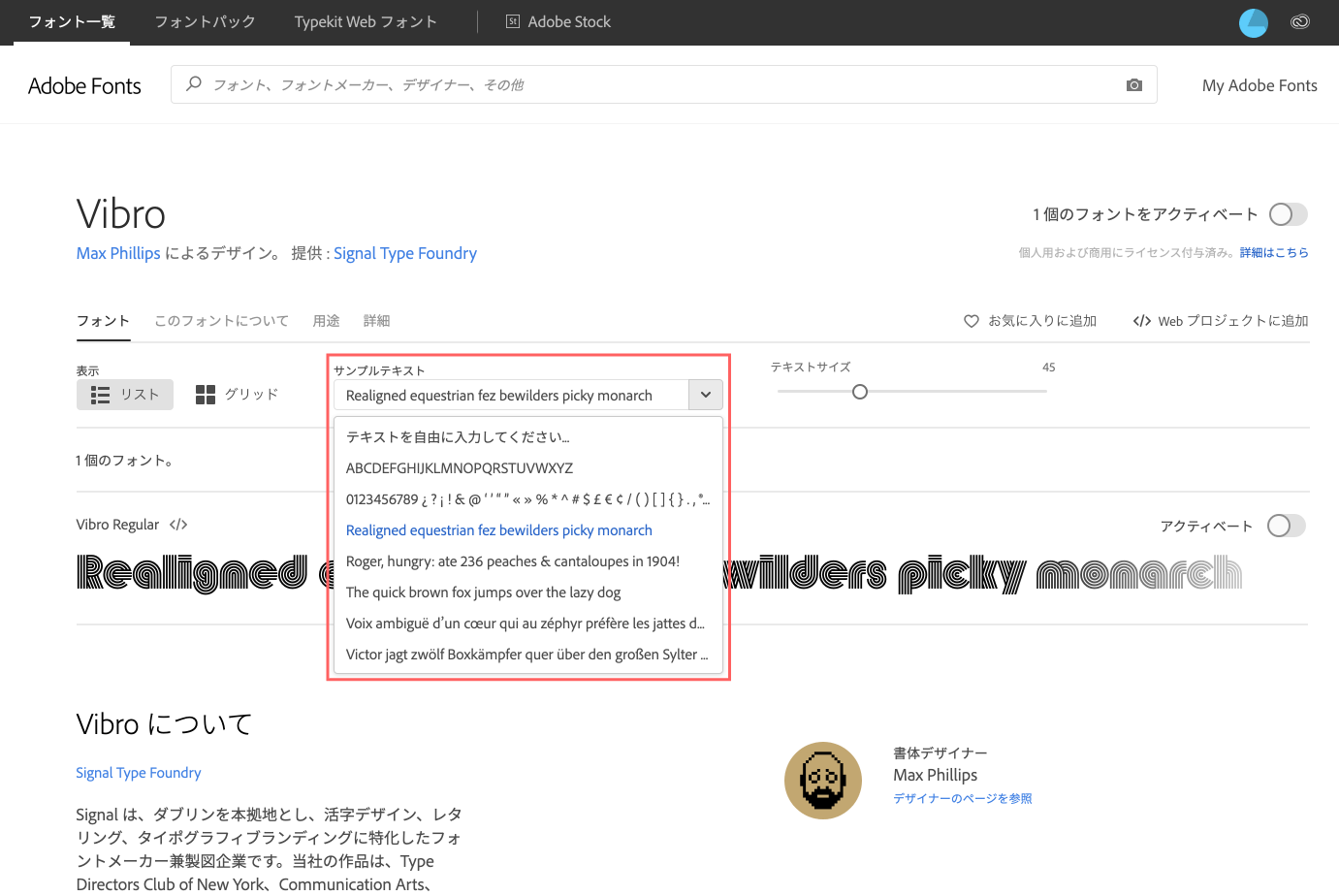The image size is (1339, 896).
Task: Choose 'Voix ambiguë d'un cœur' sample option
Action: [x=528, y=624]
